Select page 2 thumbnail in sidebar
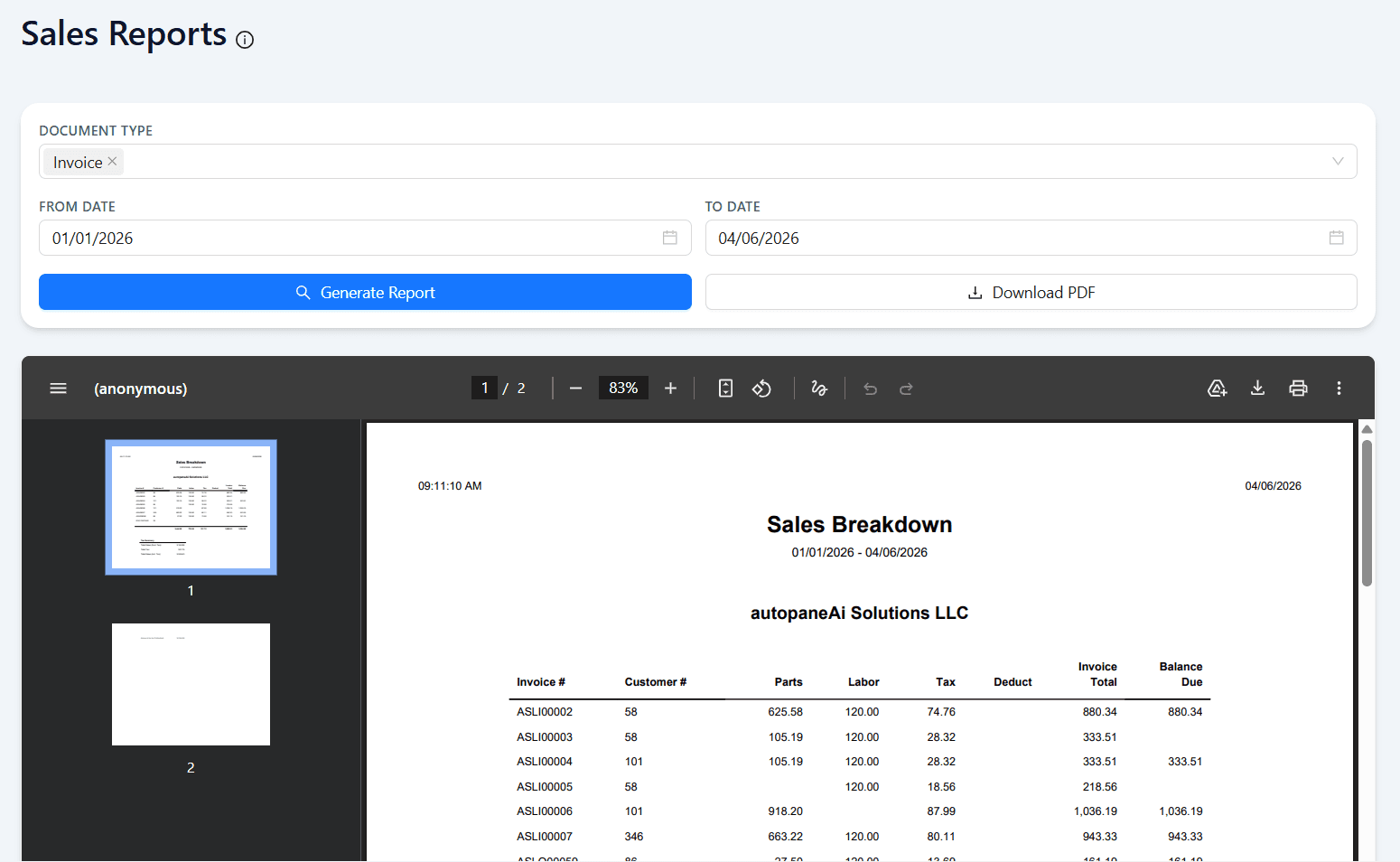 click(x=191, y=684)
